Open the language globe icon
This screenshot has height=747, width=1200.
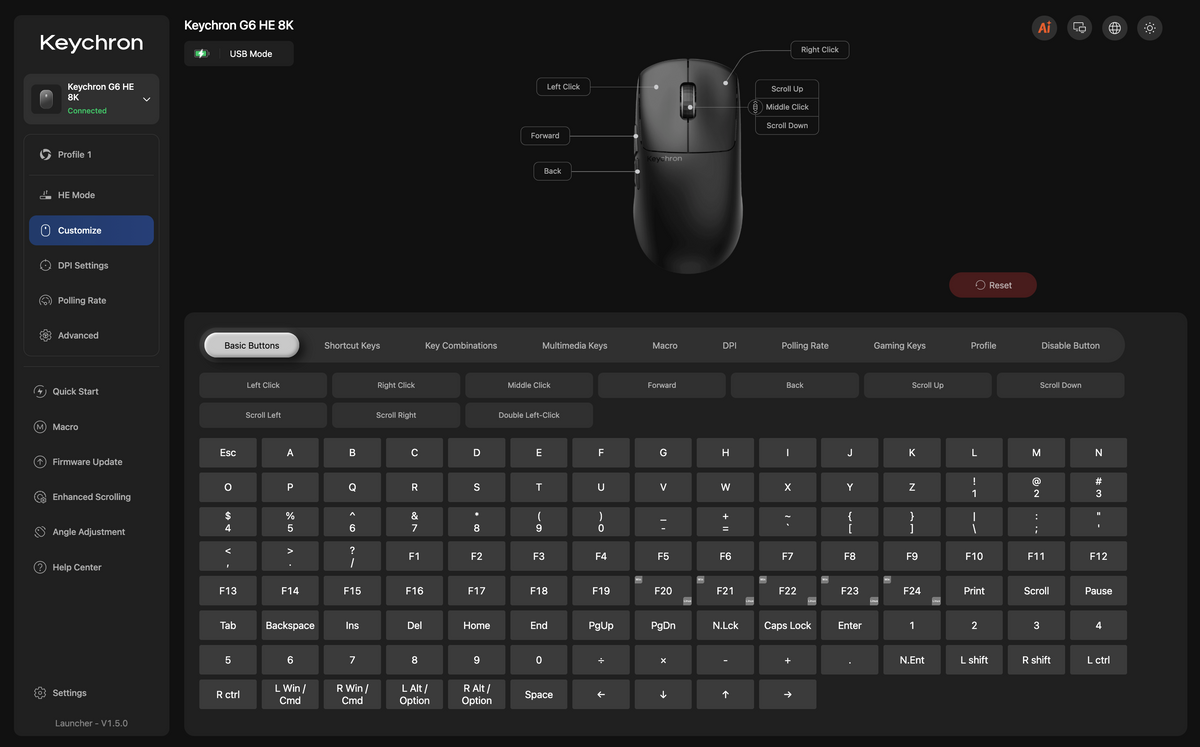(1115, 28)
